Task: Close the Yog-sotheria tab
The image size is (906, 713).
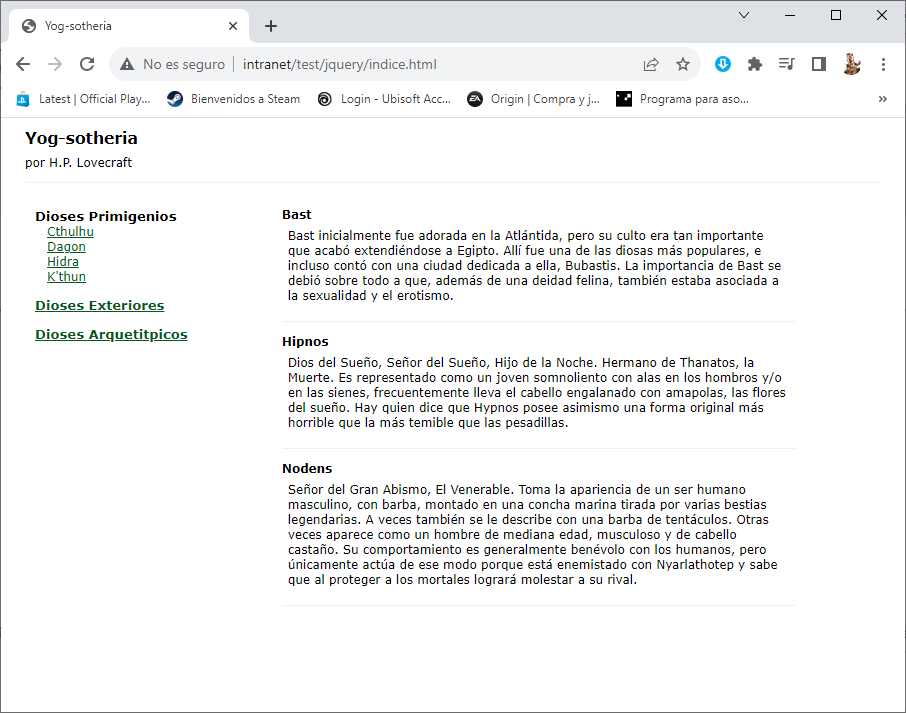Action: [233, 26]
